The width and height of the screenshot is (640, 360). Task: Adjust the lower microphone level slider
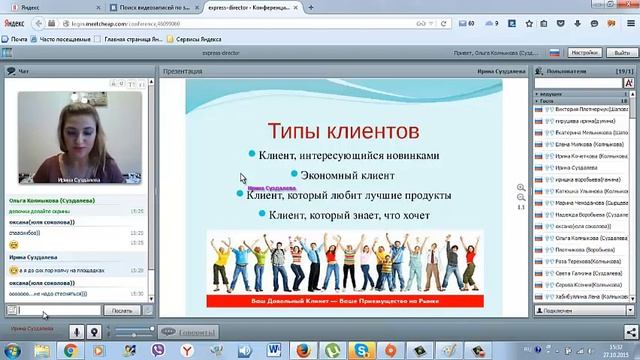pyautogui.click(x=133, y=335)
